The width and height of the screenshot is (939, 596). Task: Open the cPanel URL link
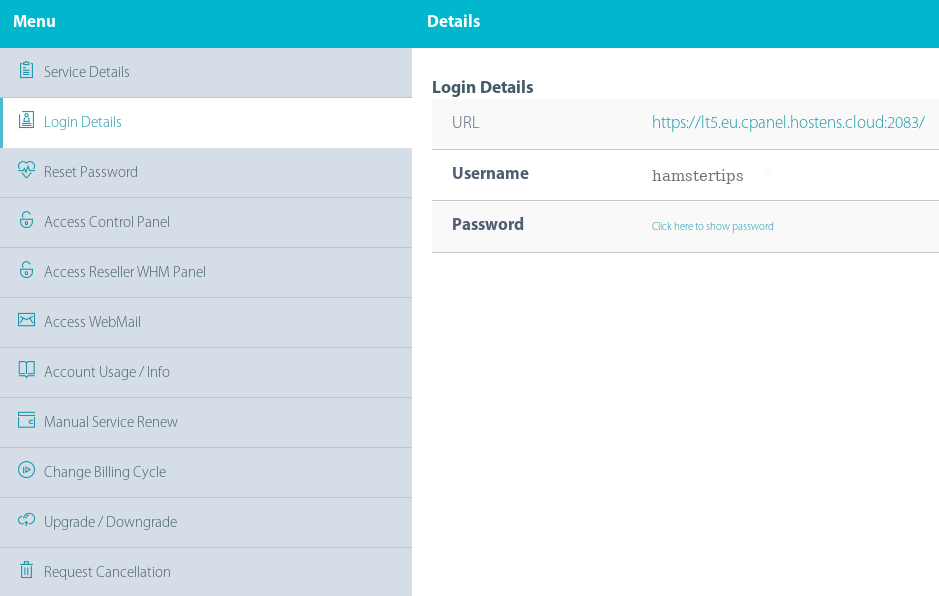(788, 123)
